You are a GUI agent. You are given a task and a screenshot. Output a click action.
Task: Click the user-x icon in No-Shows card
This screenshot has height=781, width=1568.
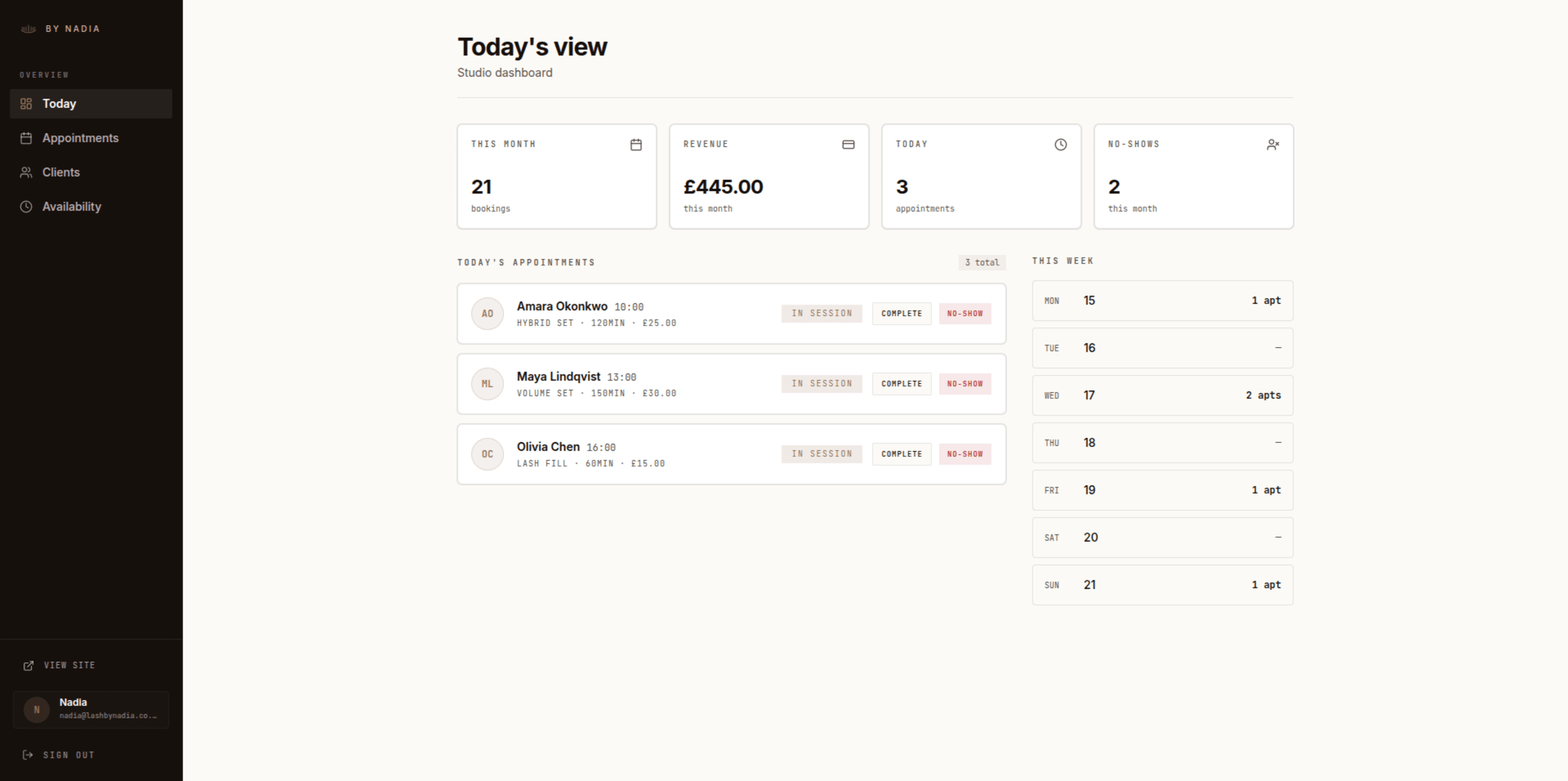click(x=1273, y=144)
